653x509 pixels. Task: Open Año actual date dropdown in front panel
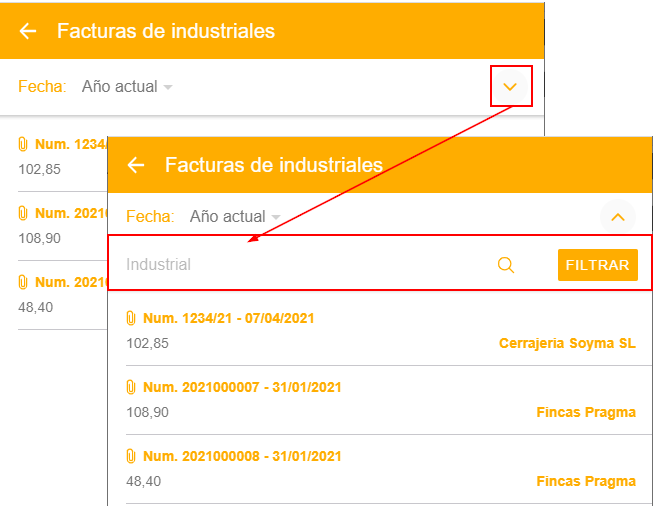pos(234,216)
